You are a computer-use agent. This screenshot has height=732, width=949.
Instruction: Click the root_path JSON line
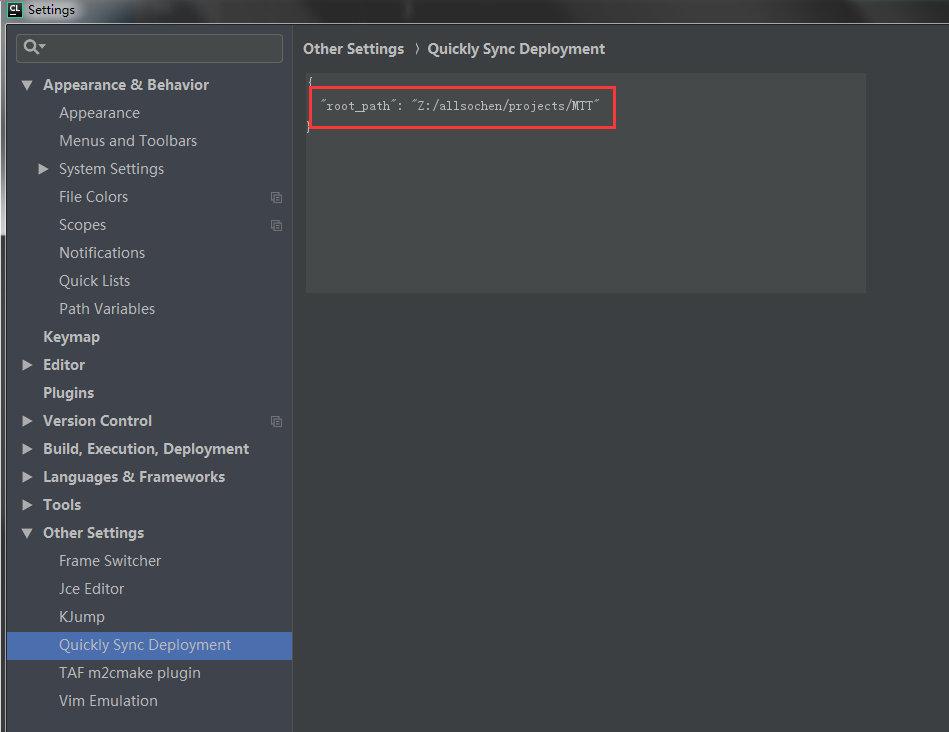click(460, 106)
